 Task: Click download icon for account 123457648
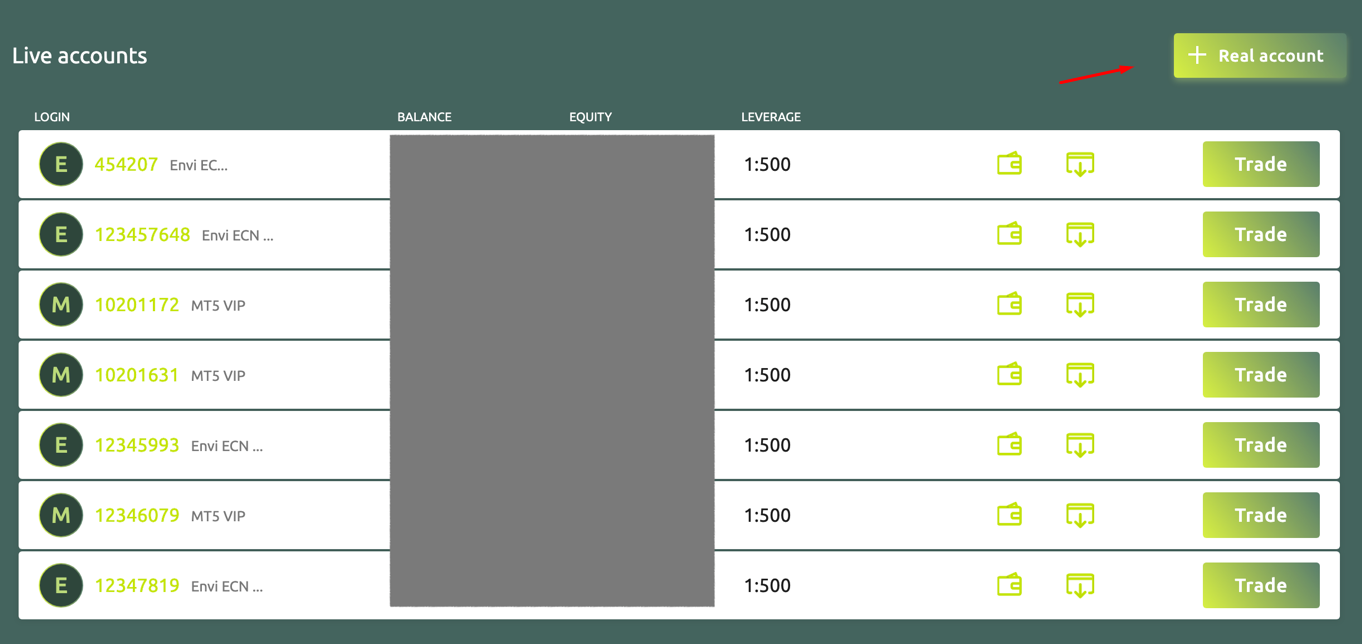pos(1080,234)
